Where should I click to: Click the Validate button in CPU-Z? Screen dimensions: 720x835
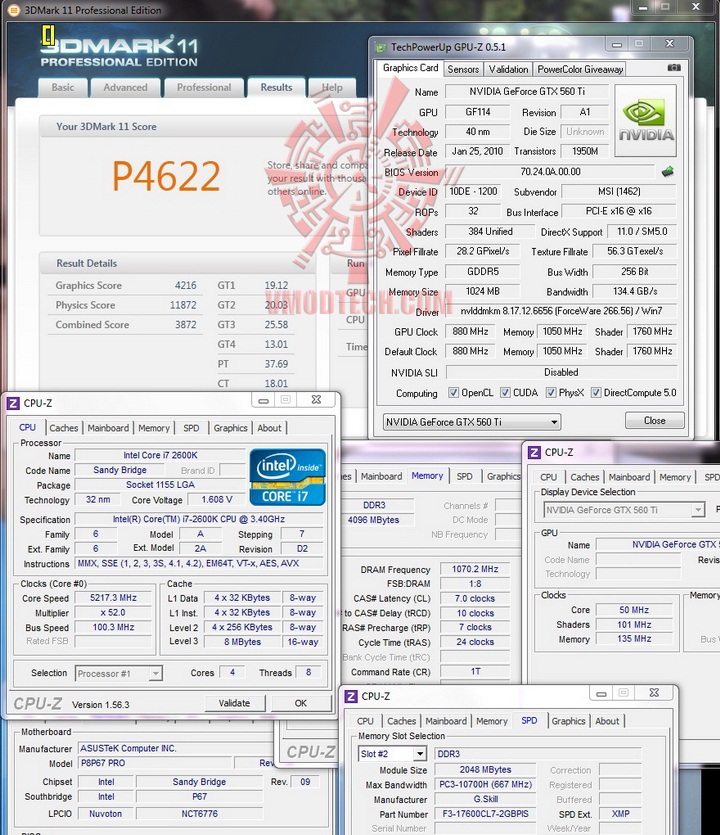(x=234, y=703)
